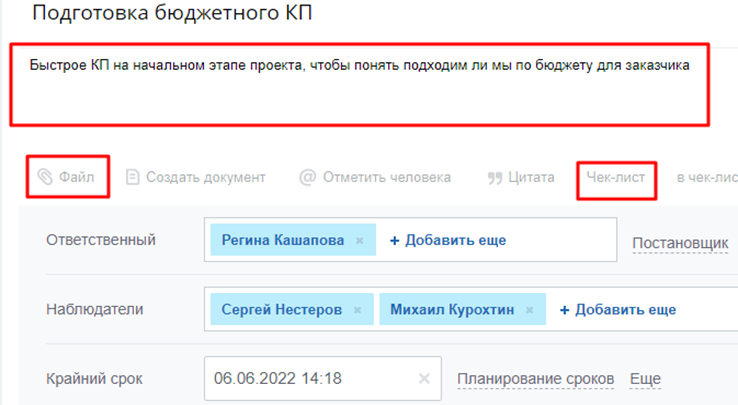This screenshot has height=405, width=738.
Task: Click the Создать документ document icon
Action: click(133, 177)
